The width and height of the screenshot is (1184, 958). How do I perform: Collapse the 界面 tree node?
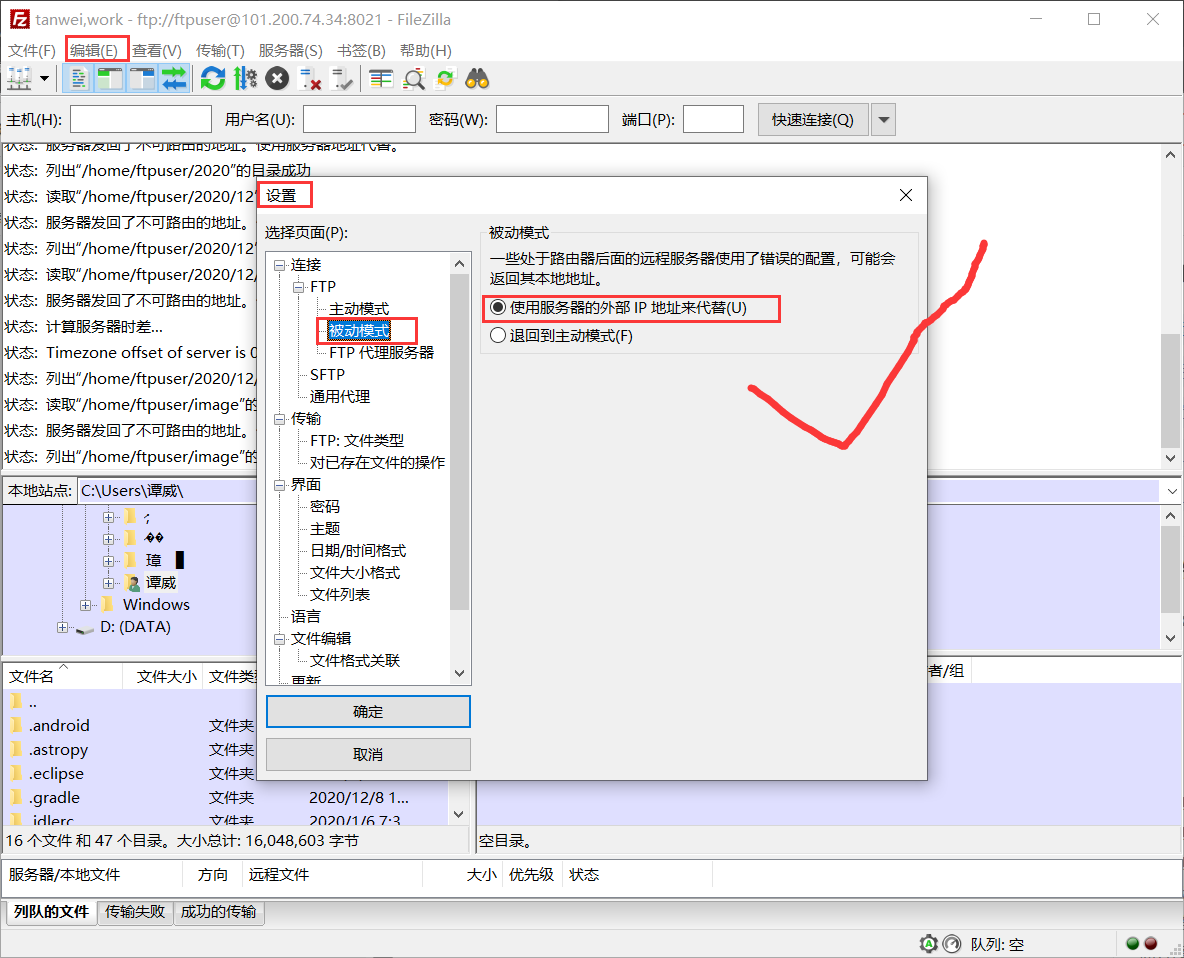pyautogui.click(x=279, y=485)
